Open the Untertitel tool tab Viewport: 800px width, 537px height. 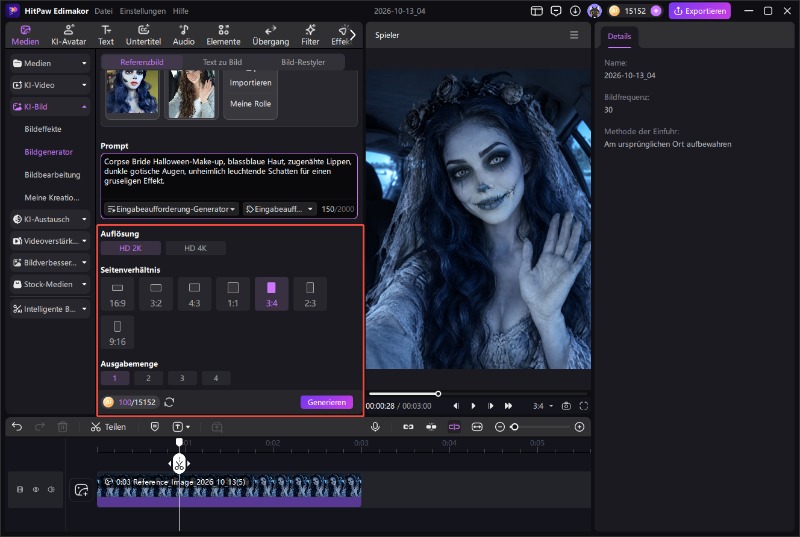coord(143,35)
